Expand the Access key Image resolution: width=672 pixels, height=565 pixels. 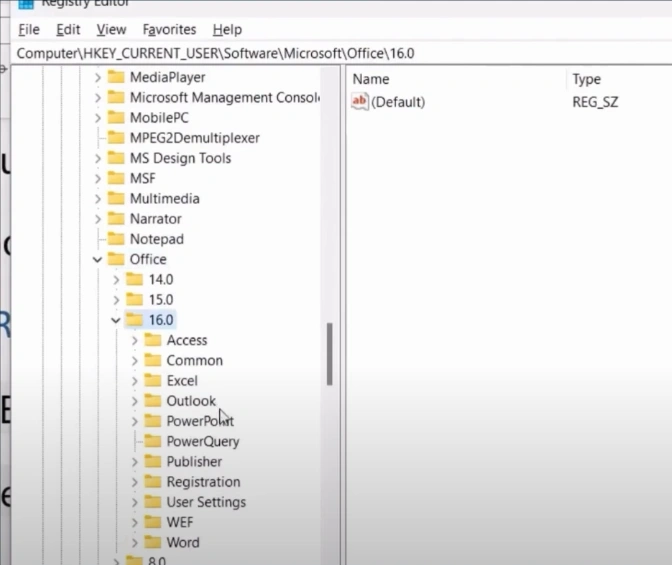pyautogui.click(x=135, y=340)
